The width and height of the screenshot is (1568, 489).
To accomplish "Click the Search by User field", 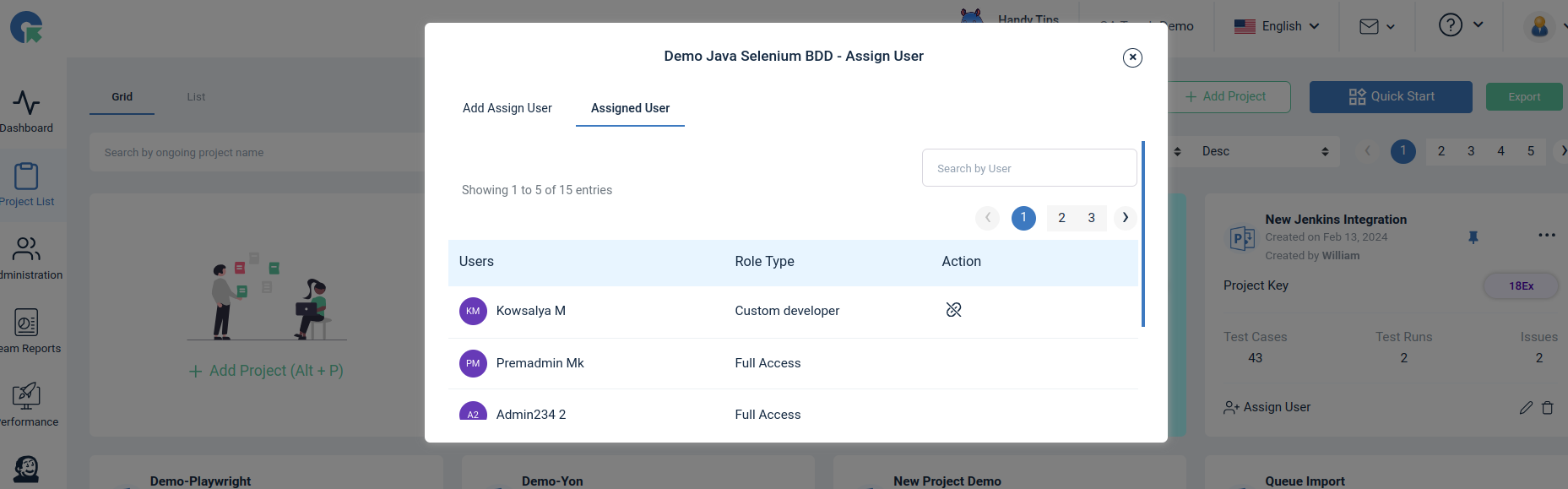I will [1029, 168].
